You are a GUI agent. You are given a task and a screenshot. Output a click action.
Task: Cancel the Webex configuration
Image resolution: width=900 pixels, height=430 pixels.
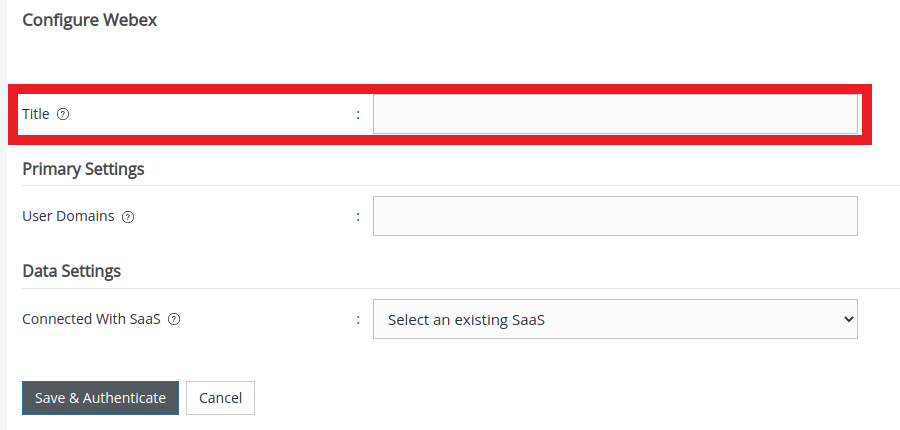[220, 398]
